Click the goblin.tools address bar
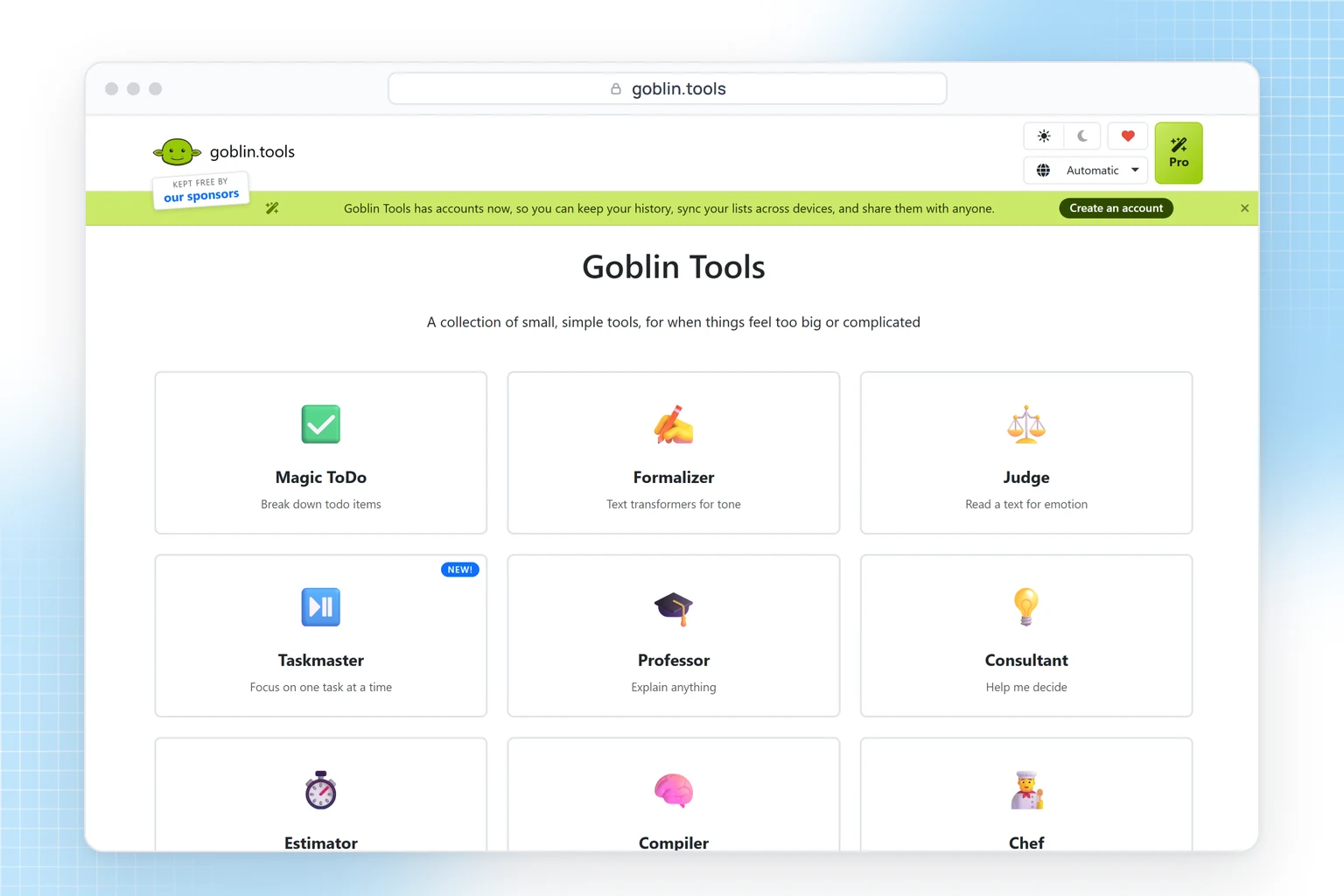This screenshot has height=896, width=1344. click(668, 88)
